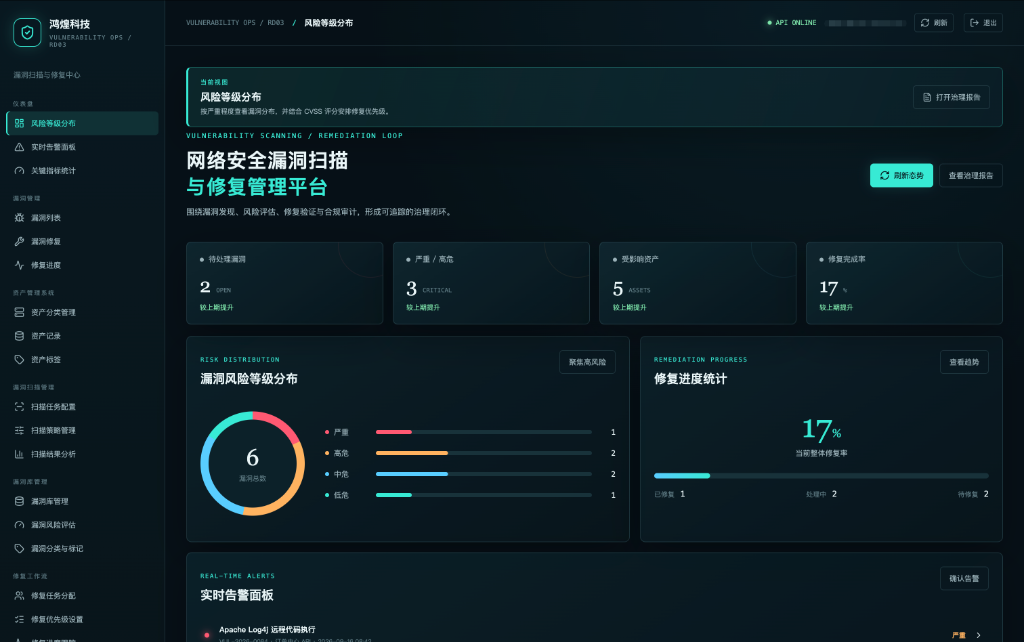Click the pulse icon beside 修复进度
This screenshot has width=1024, height=642.
coord(20,265)
